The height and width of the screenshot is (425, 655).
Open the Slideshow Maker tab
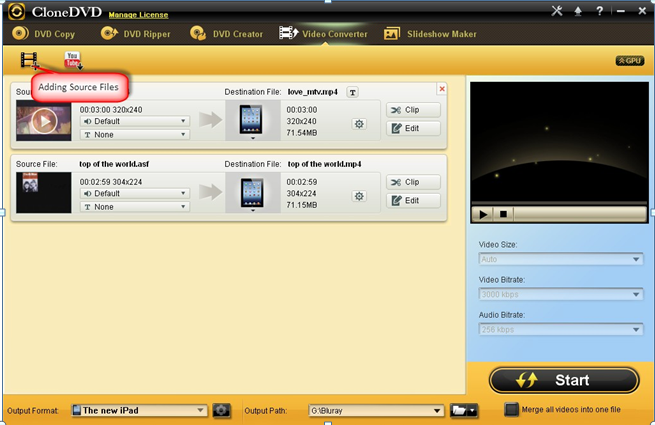(430, 33)
